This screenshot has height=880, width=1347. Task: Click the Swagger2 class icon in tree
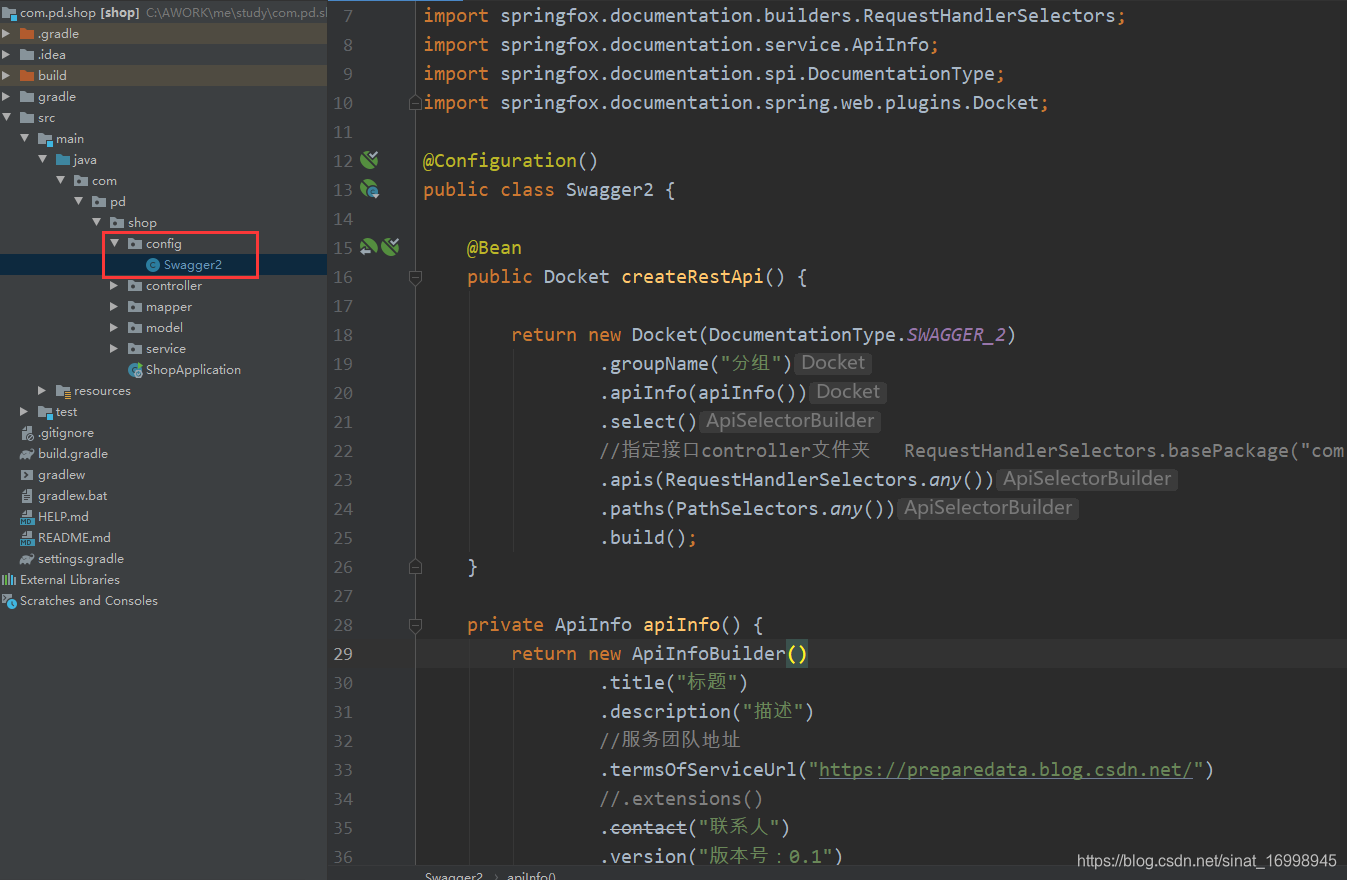pos(152,265)
